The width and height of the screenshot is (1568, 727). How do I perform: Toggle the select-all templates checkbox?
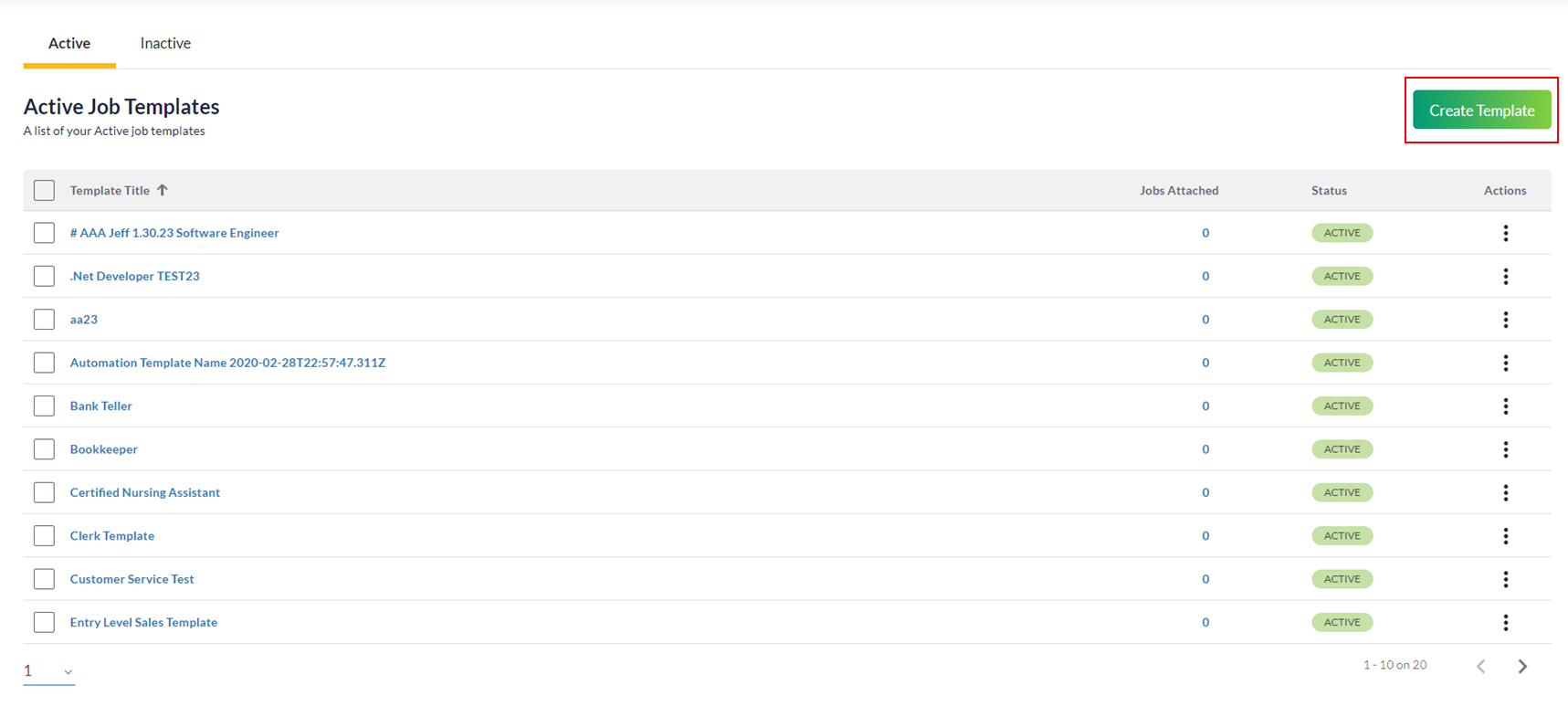44,190
